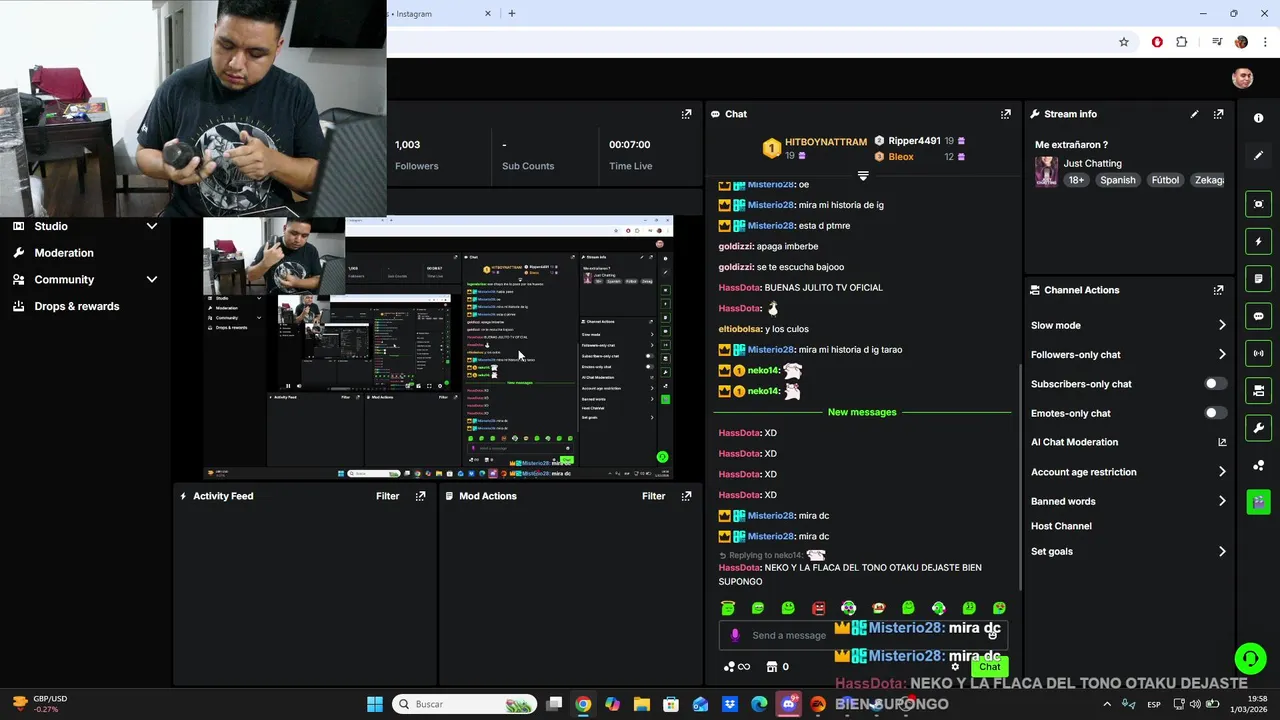
Task: Toggle broadcast signal icon in right rail
Action: tap(1258, 353)
